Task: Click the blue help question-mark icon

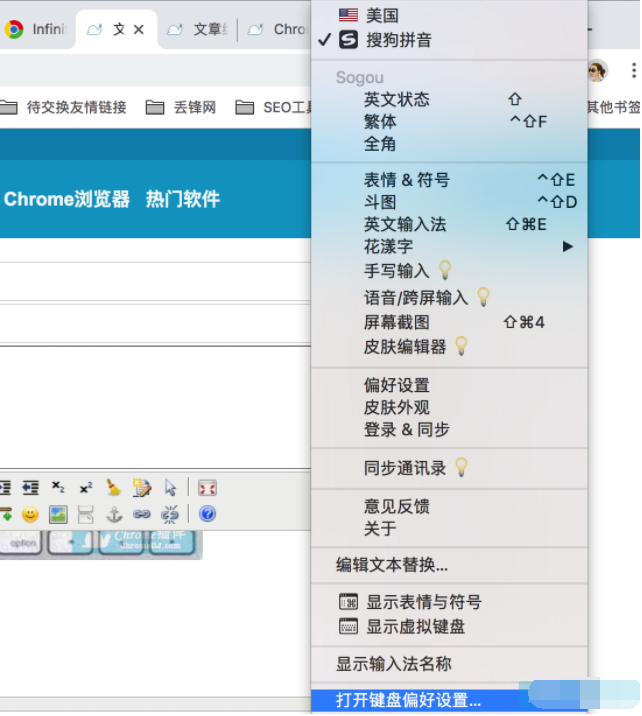Action: [207, 515]
